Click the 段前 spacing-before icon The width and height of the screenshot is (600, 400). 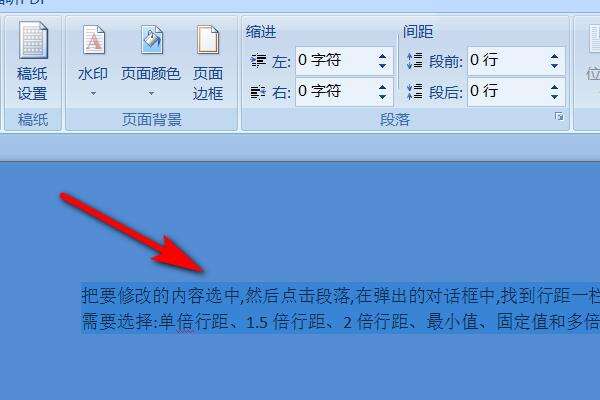[414, 61]
